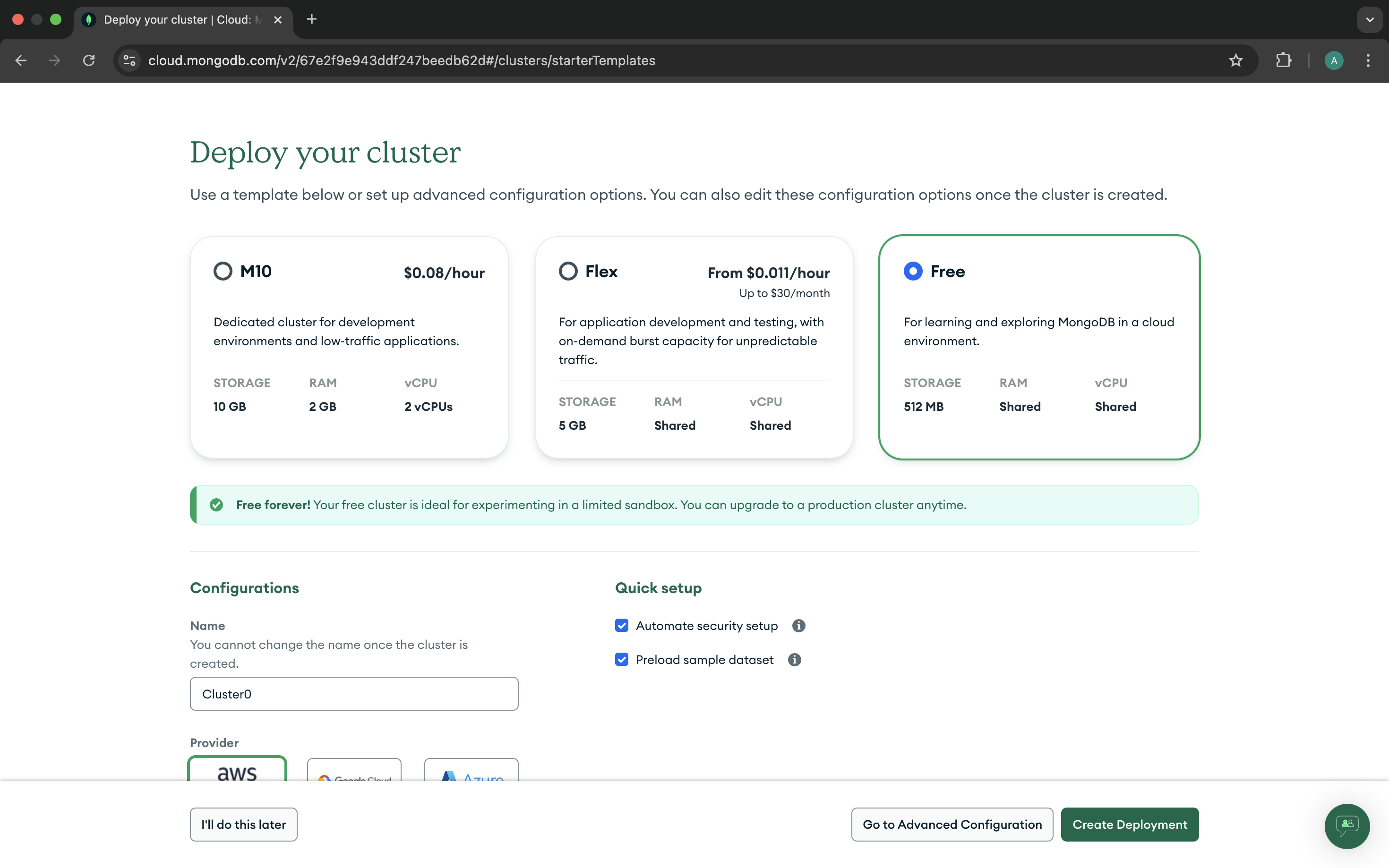The image size is (1389, 868).
Task: Bookmark page with the star icon
Action: 1235,60
